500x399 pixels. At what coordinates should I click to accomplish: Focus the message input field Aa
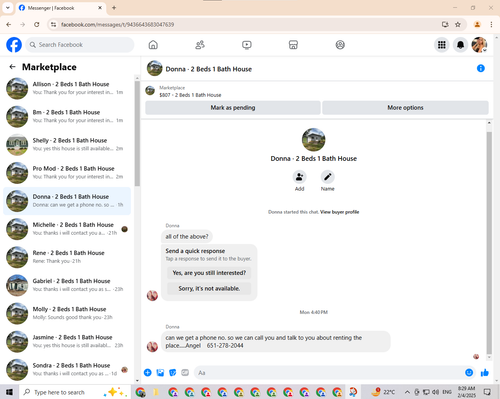click(x=328, y=373)
